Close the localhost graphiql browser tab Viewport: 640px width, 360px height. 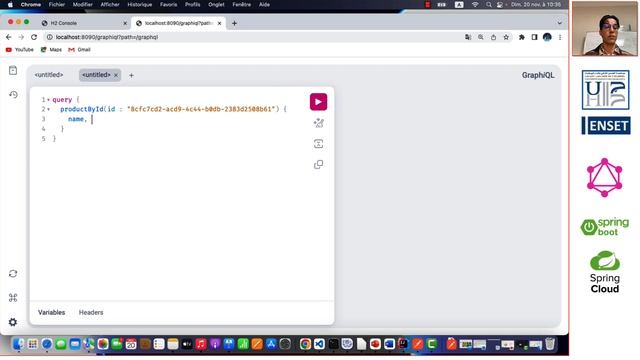pos(219,23)
